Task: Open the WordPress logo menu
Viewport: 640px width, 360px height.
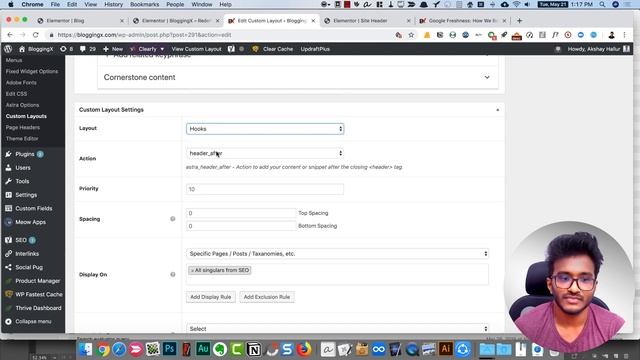Action: [8, 49]
